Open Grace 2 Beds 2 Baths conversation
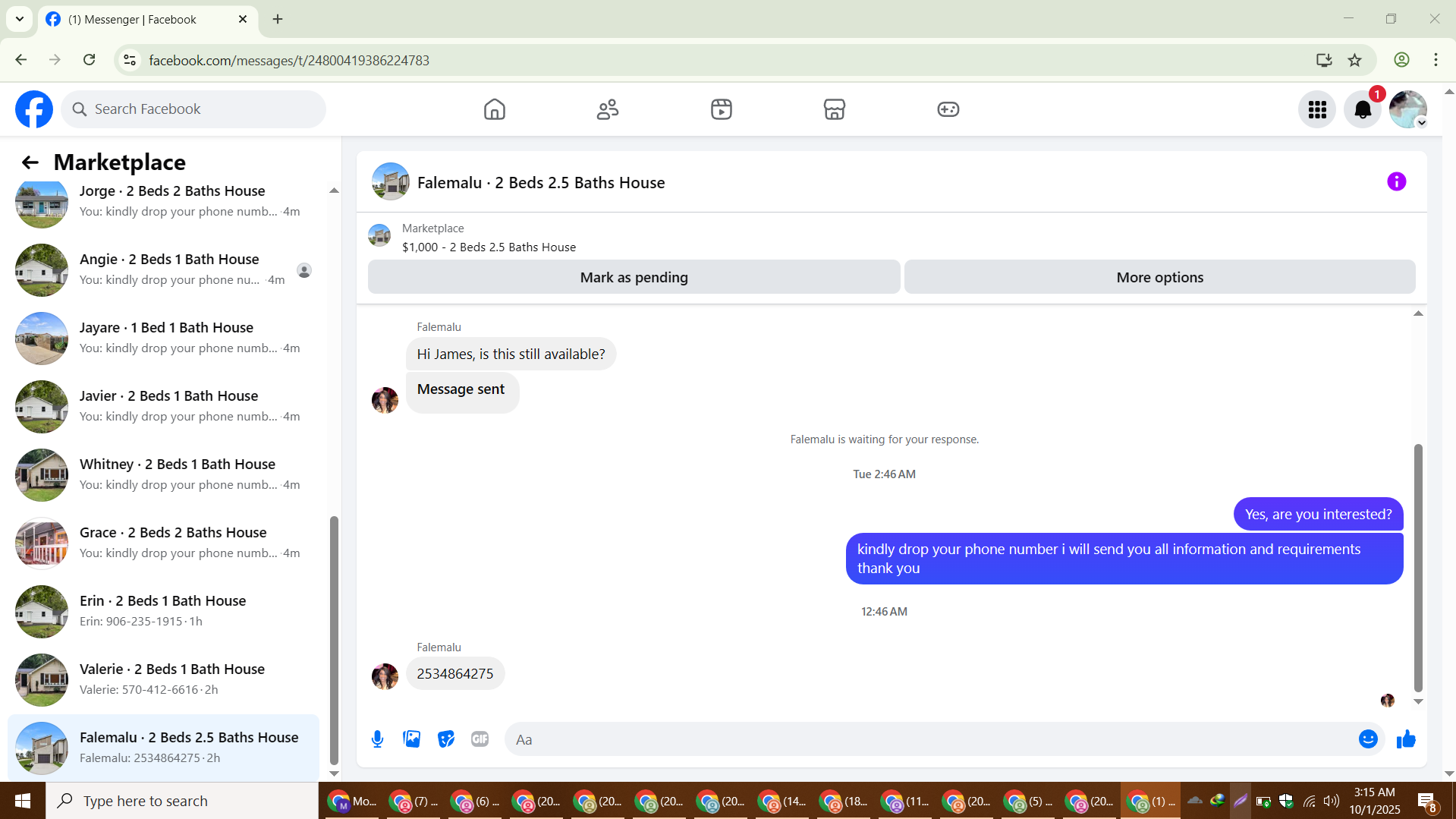This screenshot has height=819, width=1456. tap(163, 543)
